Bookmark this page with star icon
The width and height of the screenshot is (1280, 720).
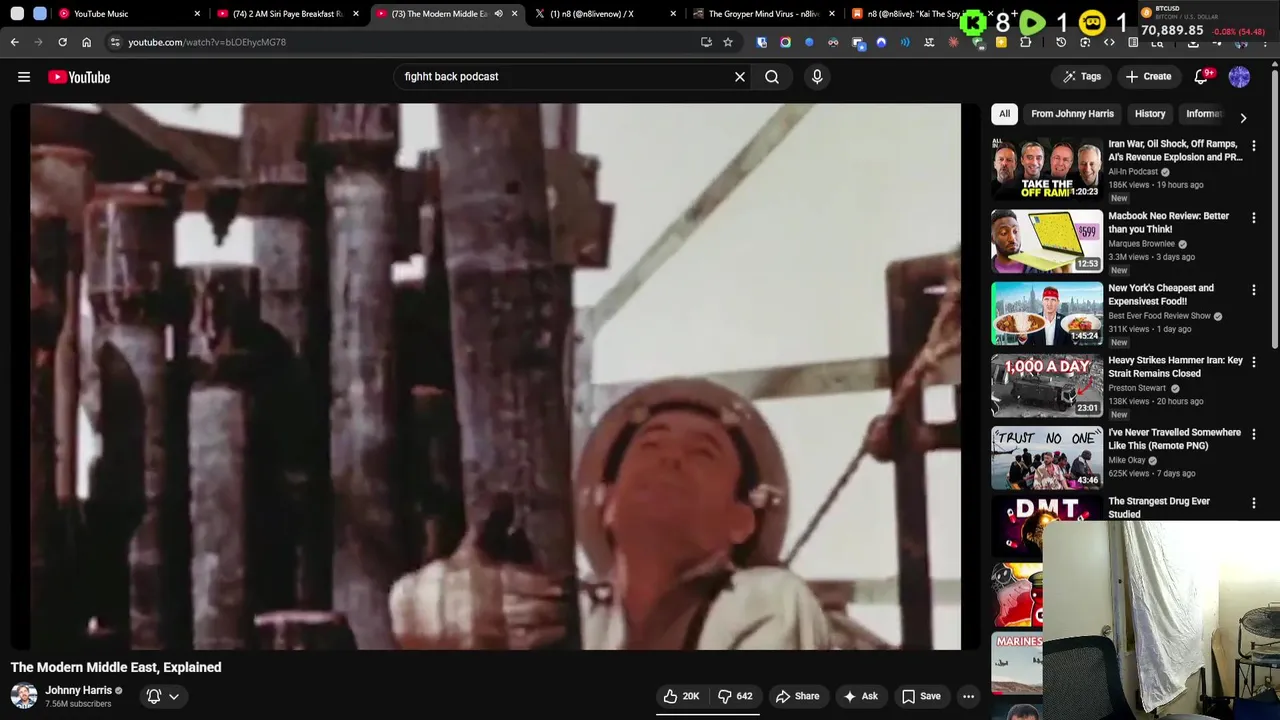click(x=728, y=42)
